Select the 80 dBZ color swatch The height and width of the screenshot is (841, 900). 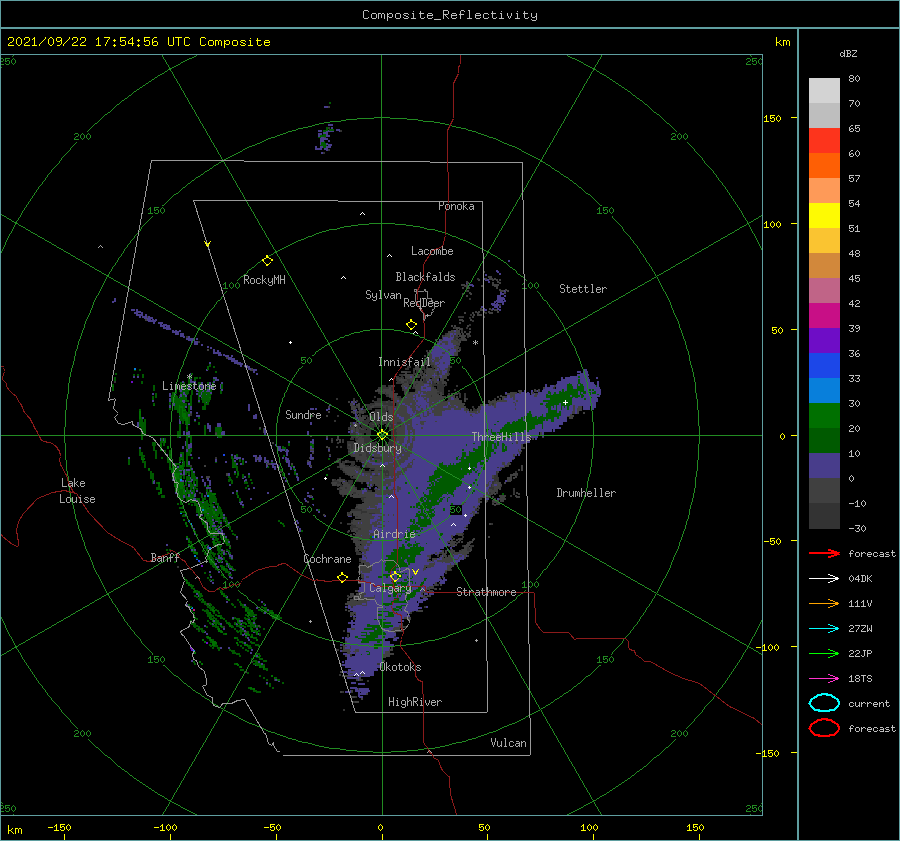coord(824,90)
